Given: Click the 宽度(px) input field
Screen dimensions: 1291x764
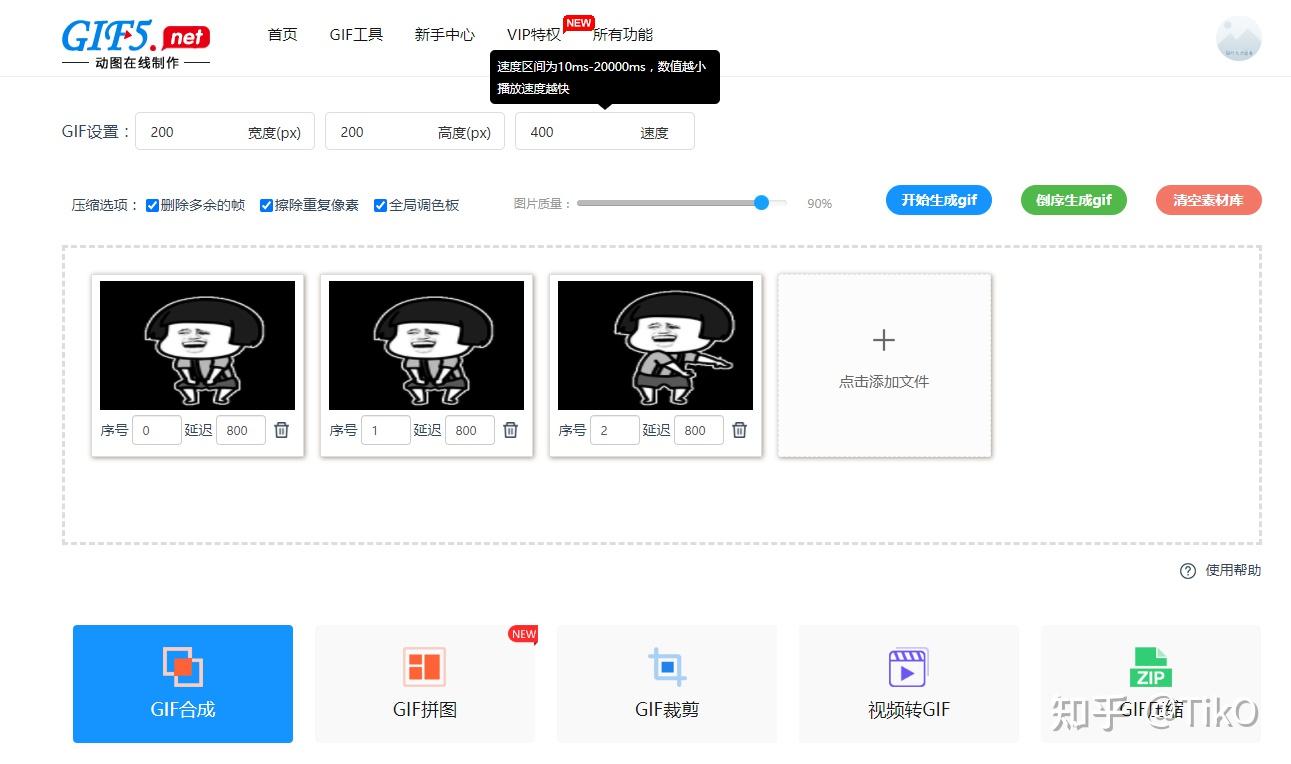Looking at the screenshot, I should (x=225, y=131).
